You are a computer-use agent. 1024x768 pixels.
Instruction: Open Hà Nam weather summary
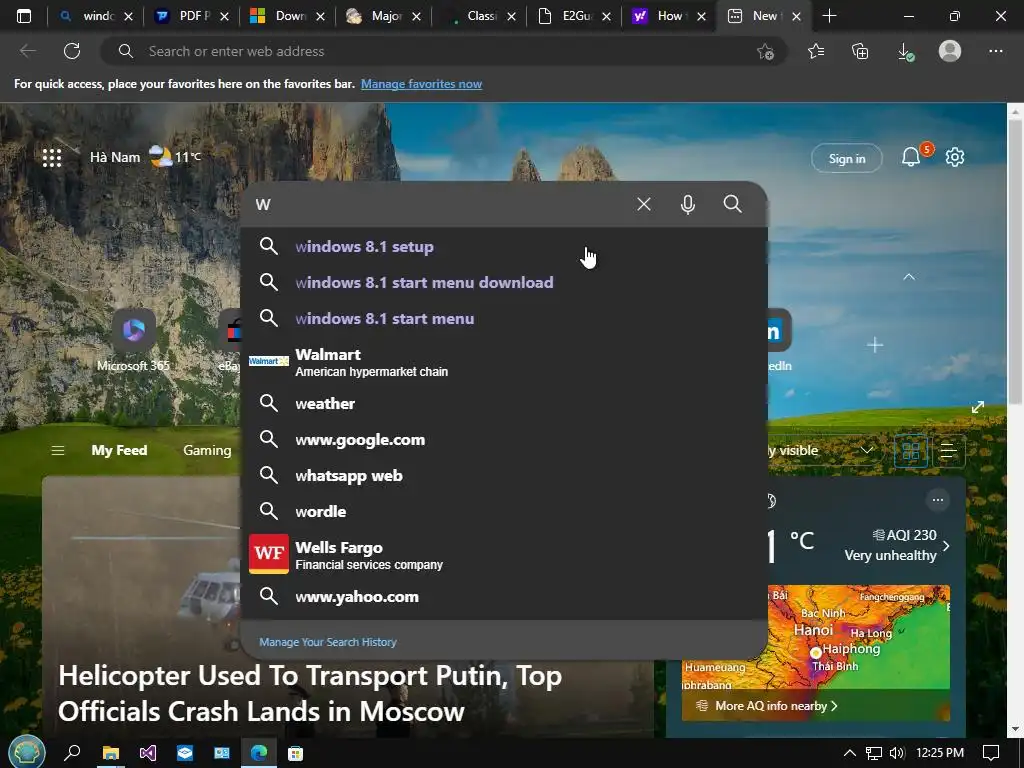tap(145, 157)
